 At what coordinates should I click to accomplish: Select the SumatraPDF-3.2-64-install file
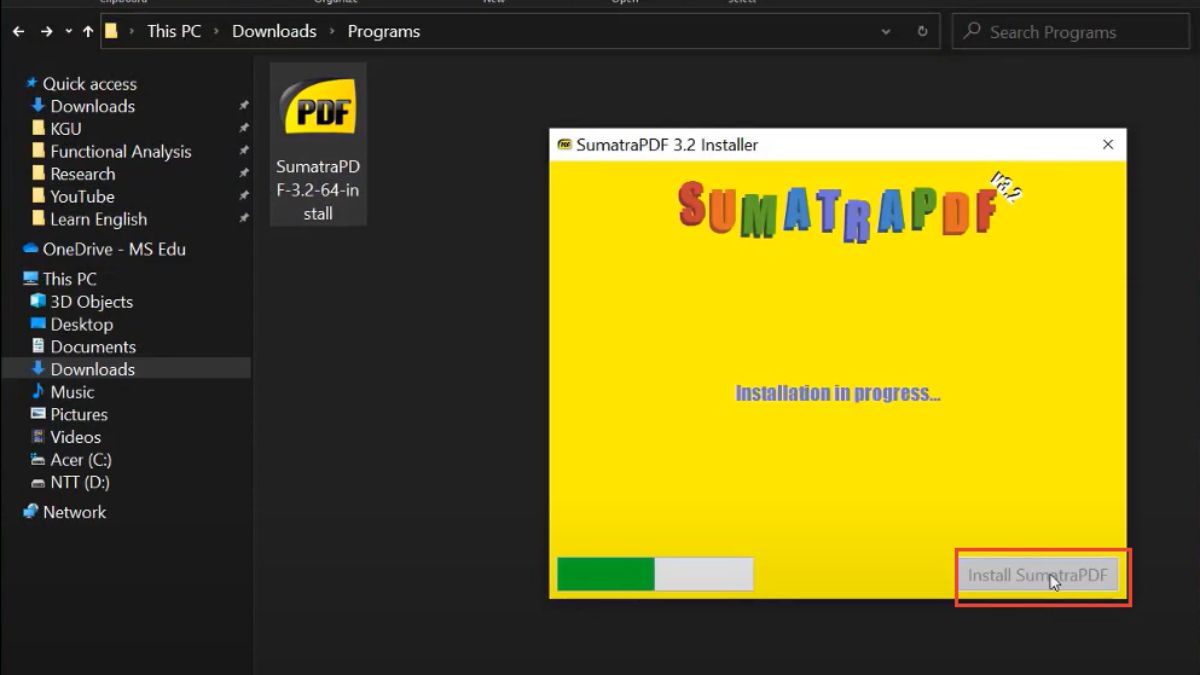click(x=318, y=144)
